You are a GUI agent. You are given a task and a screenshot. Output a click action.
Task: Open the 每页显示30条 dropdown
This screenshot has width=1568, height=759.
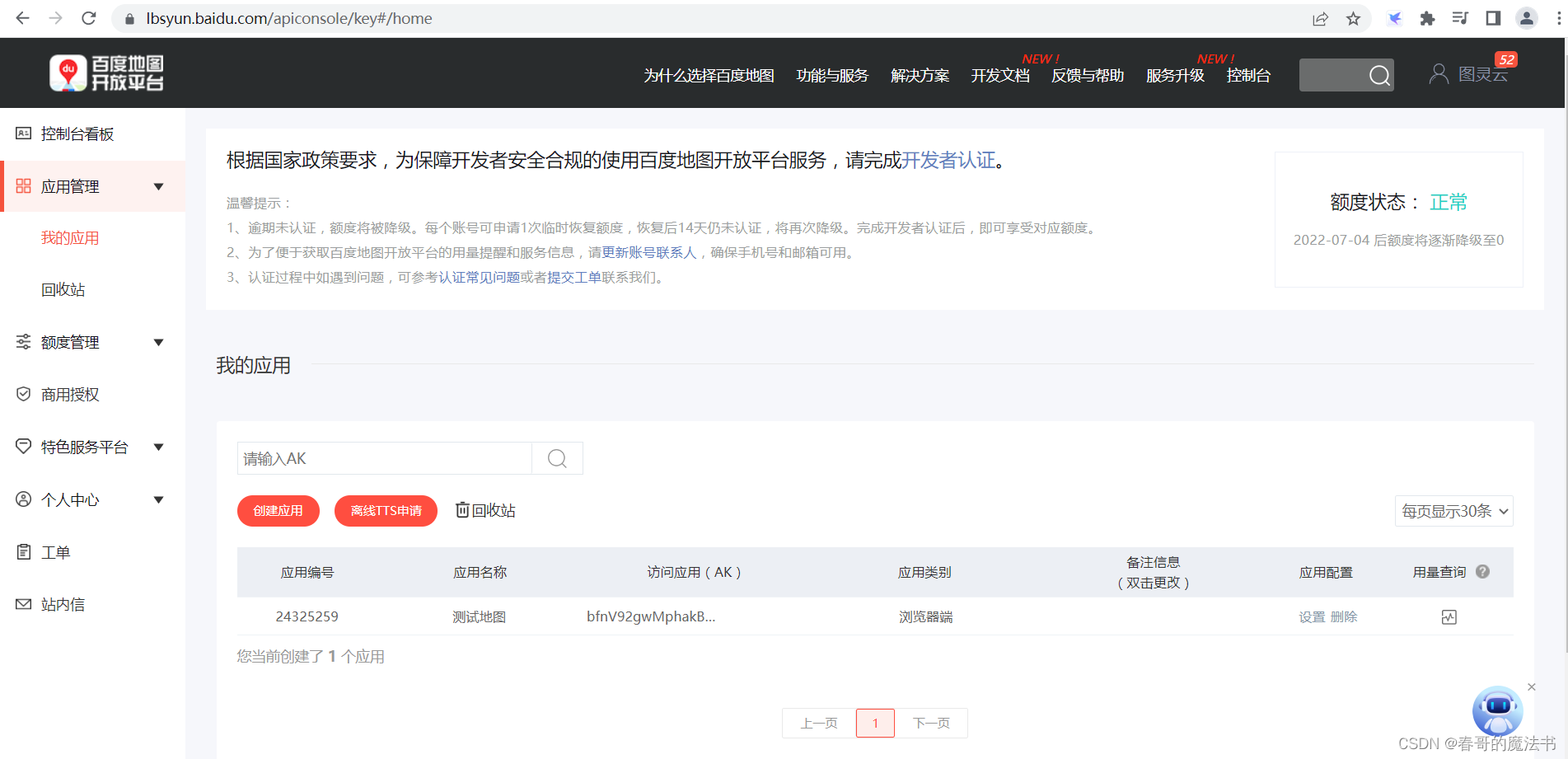point(1453,511)
